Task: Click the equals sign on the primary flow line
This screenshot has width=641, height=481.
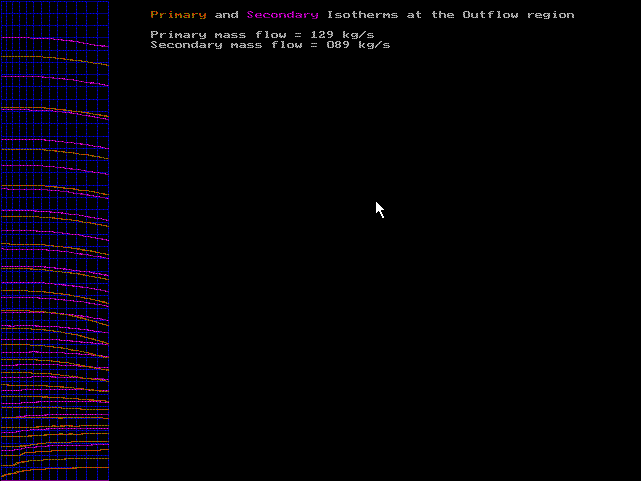Action: [x=298, y=35]
